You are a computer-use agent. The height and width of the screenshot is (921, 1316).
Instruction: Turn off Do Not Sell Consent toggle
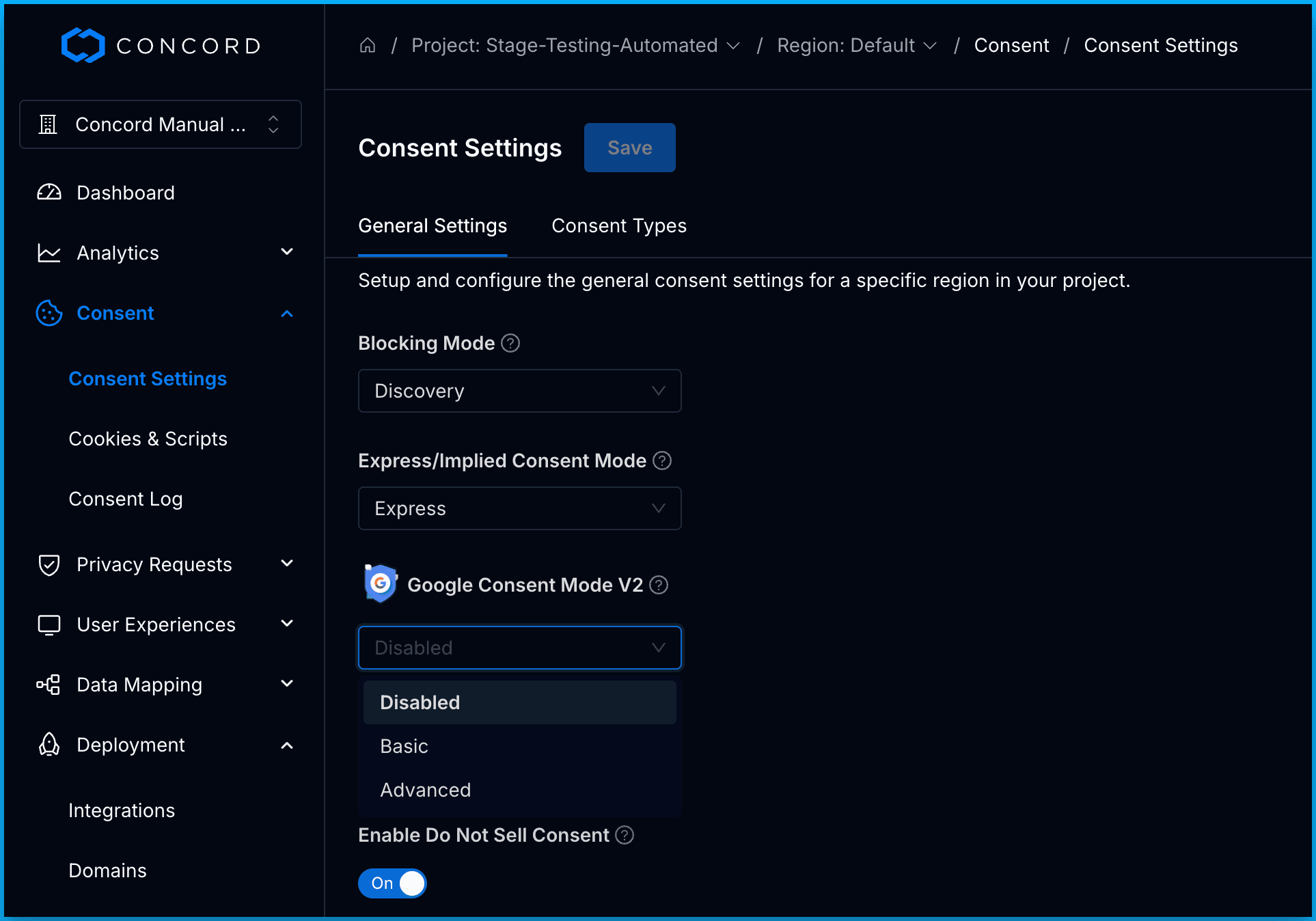(x=392, y=883)
